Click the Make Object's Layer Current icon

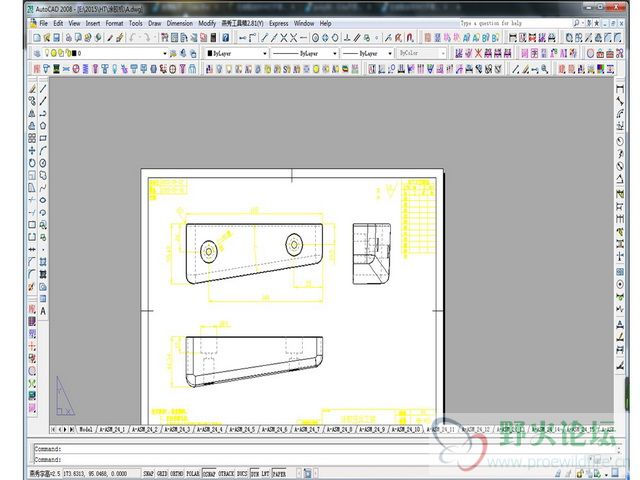coord(173,53)
